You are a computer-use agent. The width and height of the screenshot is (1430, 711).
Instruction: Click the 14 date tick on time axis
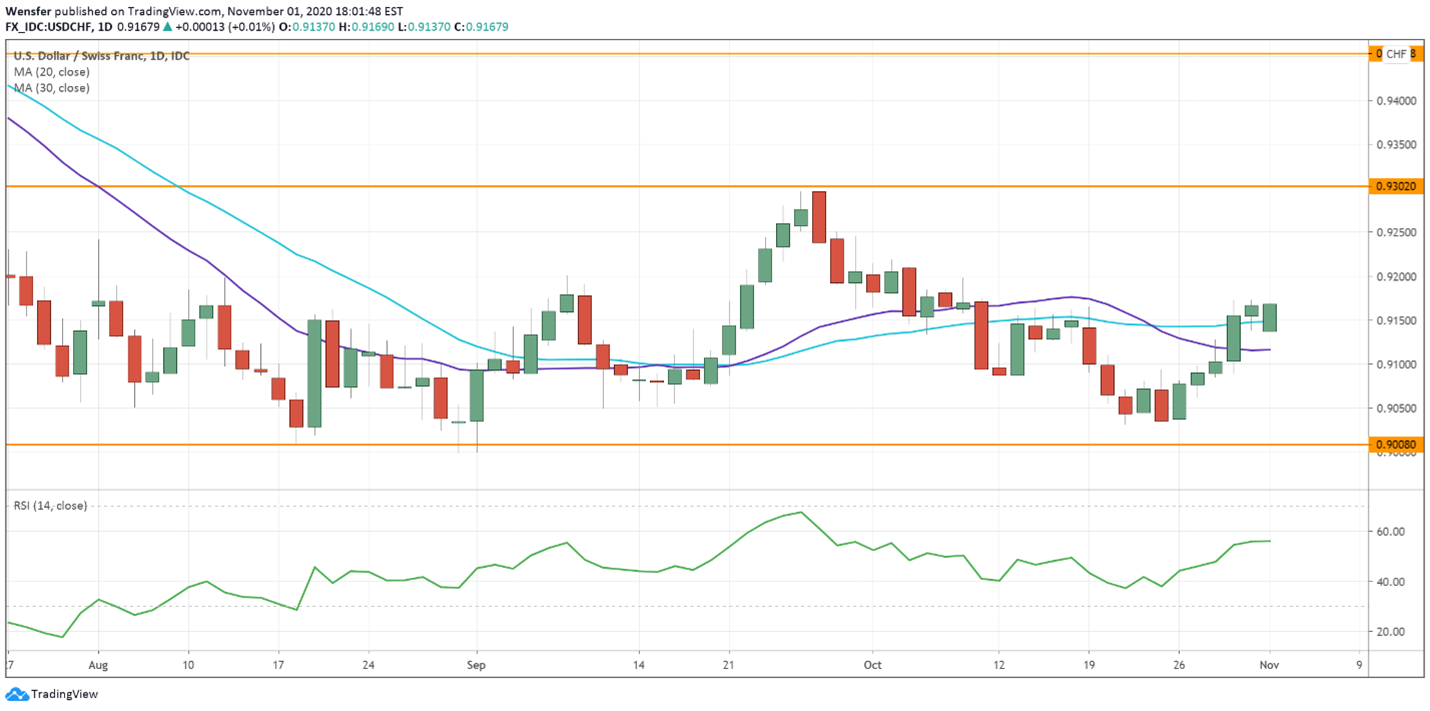pos(639,663)
